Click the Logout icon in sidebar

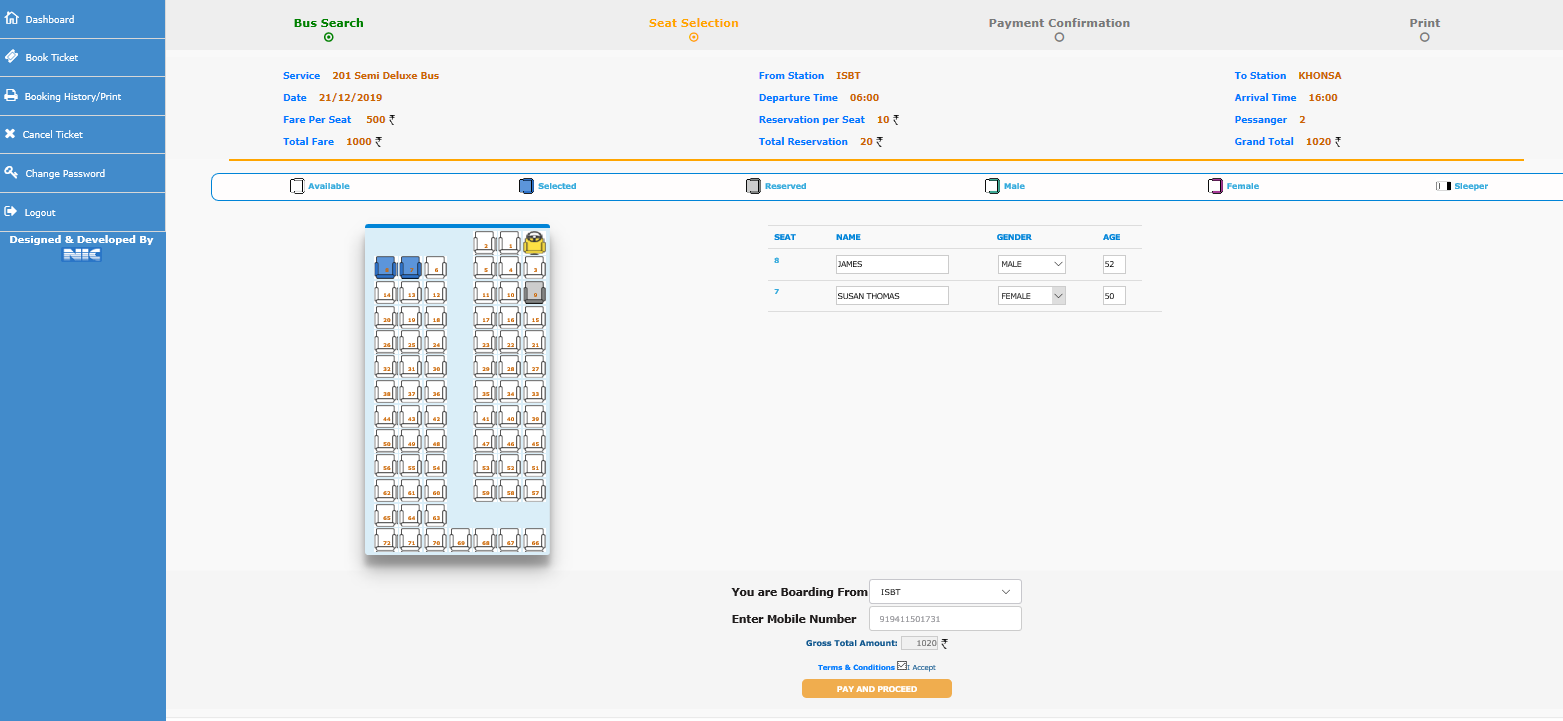pos(11,212)
